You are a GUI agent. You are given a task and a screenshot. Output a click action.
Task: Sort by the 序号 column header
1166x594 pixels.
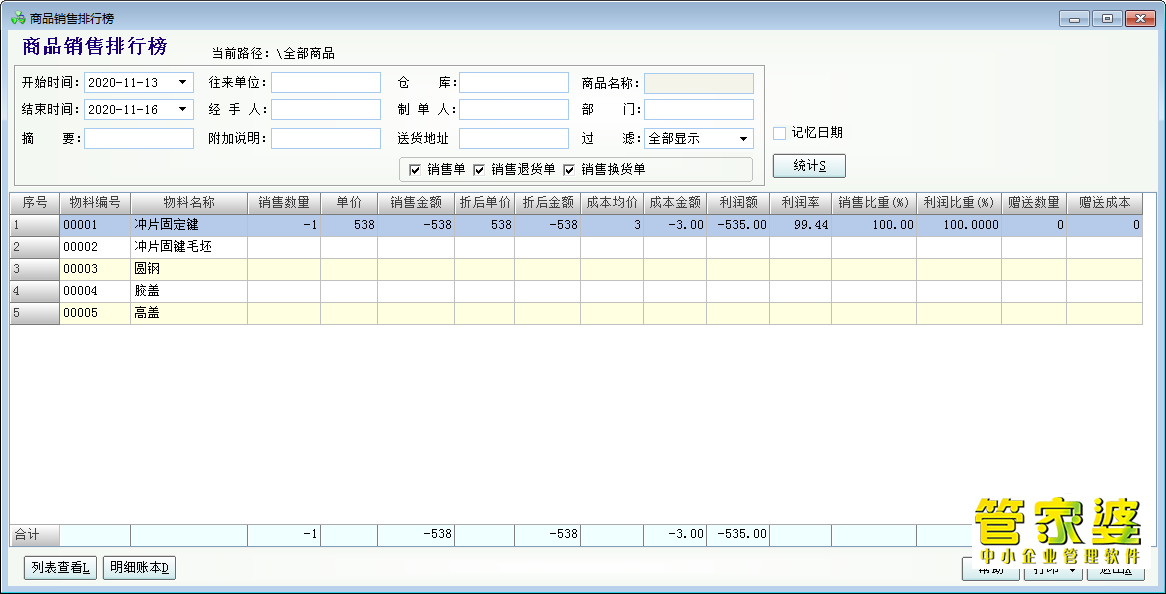tap(35, 203)
